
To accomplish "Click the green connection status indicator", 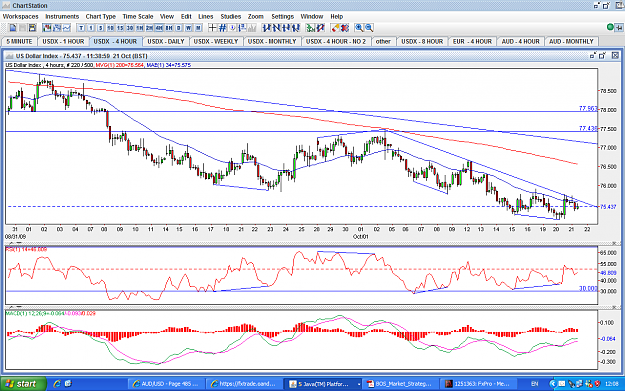I will coord(610,28).
